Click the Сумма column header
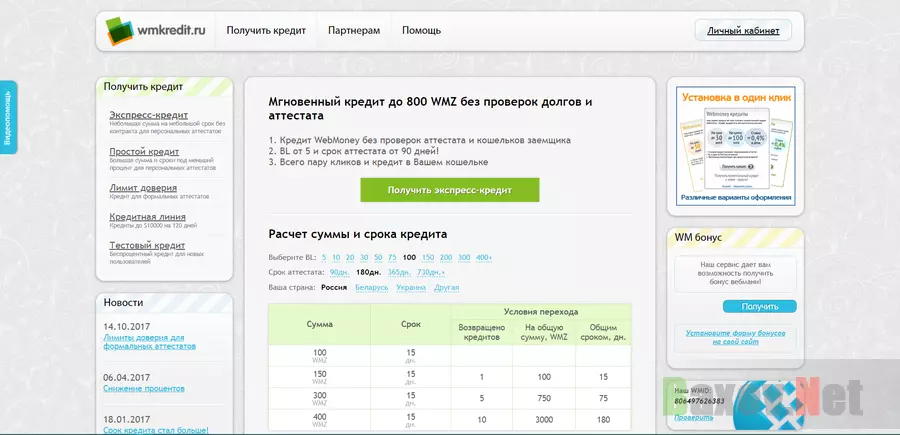900x435 pixels. 319,324
